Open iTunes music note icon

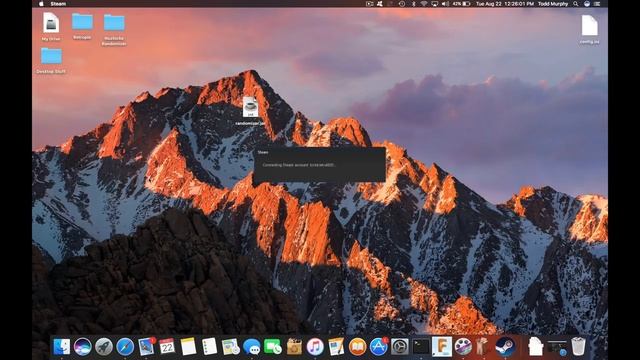pos(315,347)
